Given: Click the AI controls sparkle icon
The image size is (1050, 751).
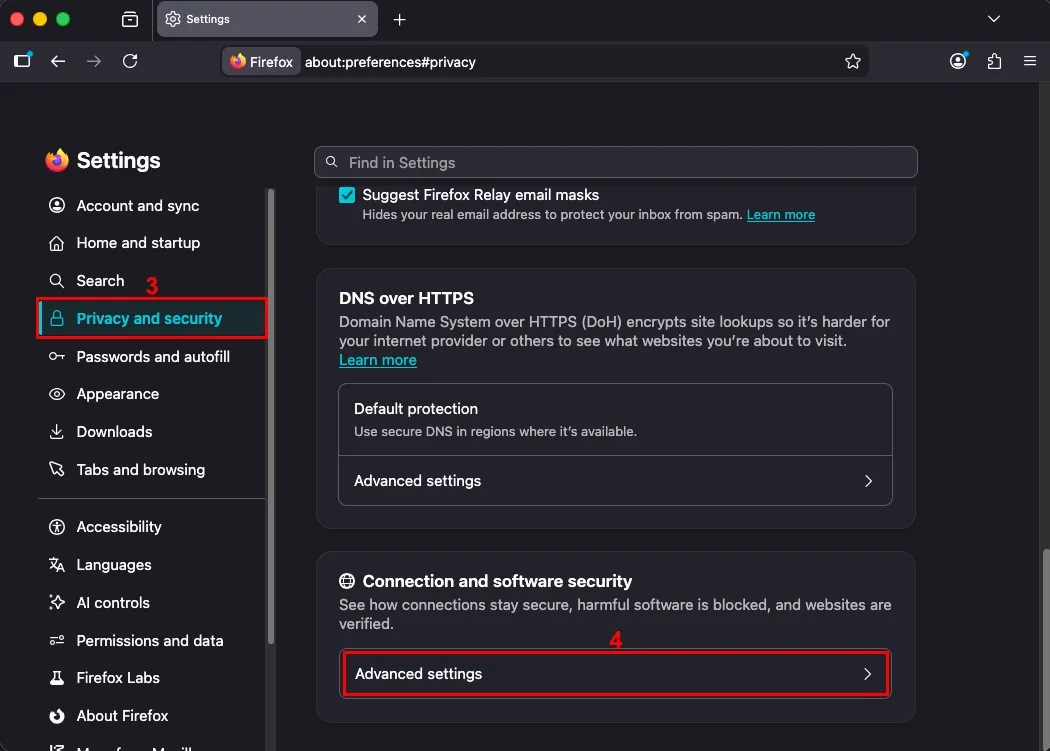Looking at the screenshot, I should point(57,602).
